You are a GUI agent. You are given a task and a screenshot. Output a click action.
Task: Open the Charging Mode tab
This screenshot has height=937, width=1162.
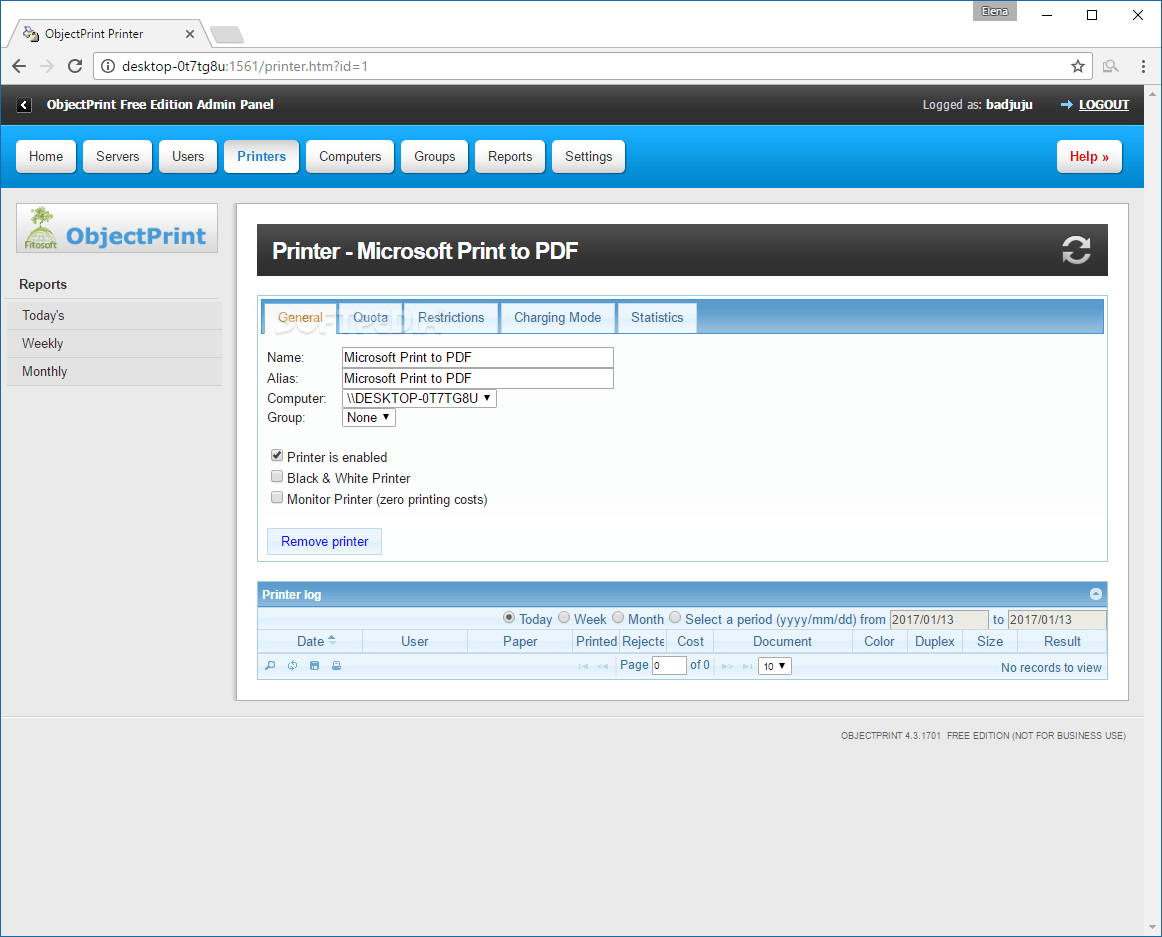pyautogui.click(x=557, y=317)
